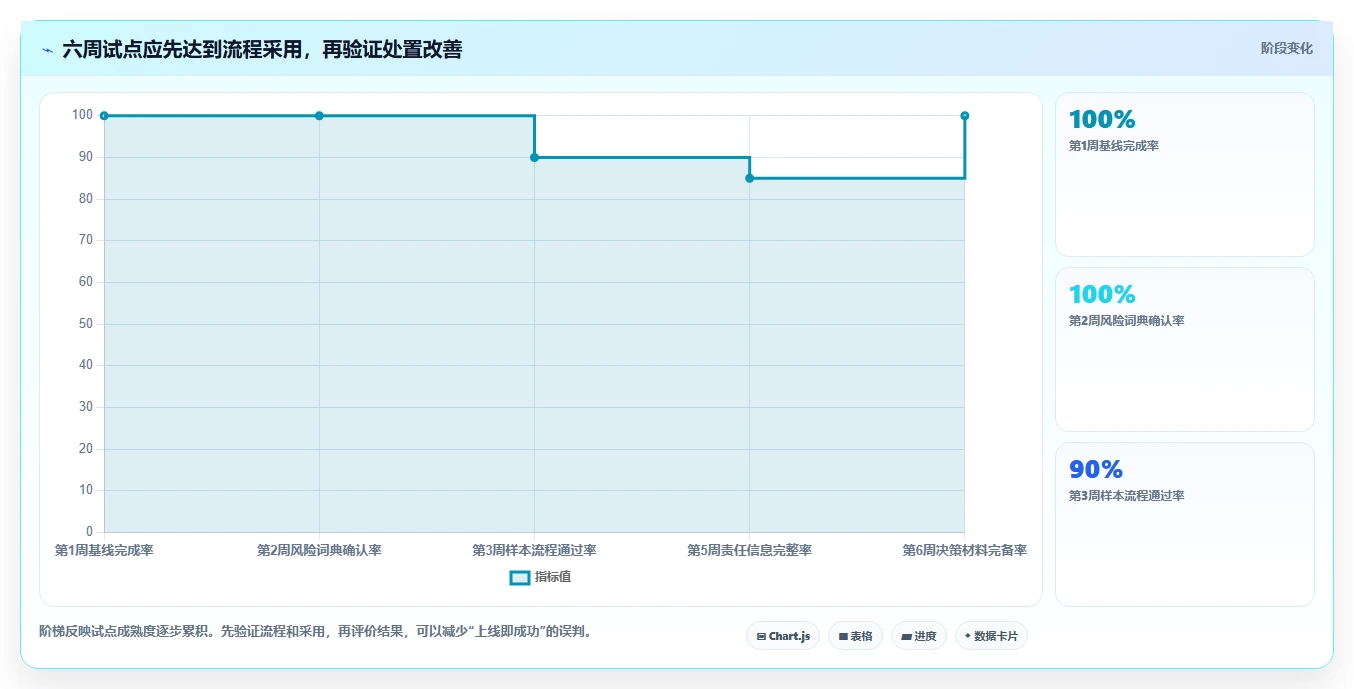Click the 指标值 legend label

553,578
